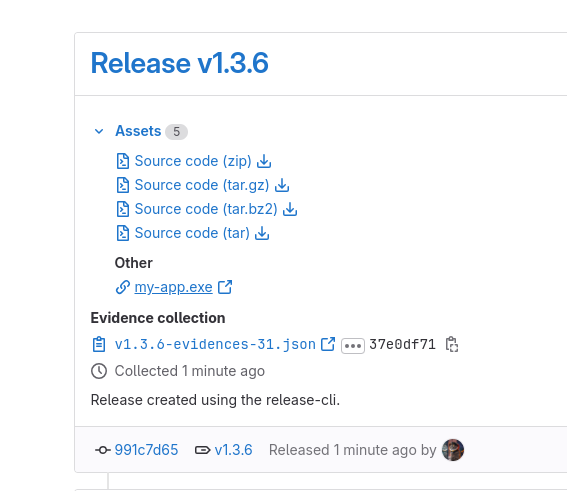The height and width of the screenshot is (491, 567).
Task: Open the Source code (tar.bz2) link
Action: [206, 209]
